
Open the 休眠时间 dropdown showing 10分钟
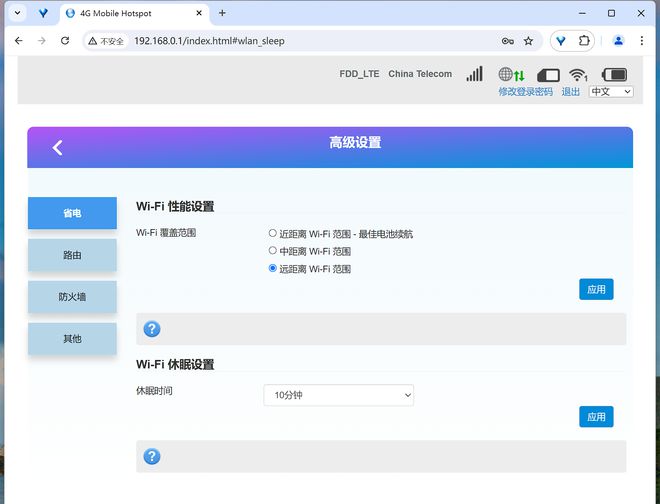pyautogui.click(x=338, y=395)
